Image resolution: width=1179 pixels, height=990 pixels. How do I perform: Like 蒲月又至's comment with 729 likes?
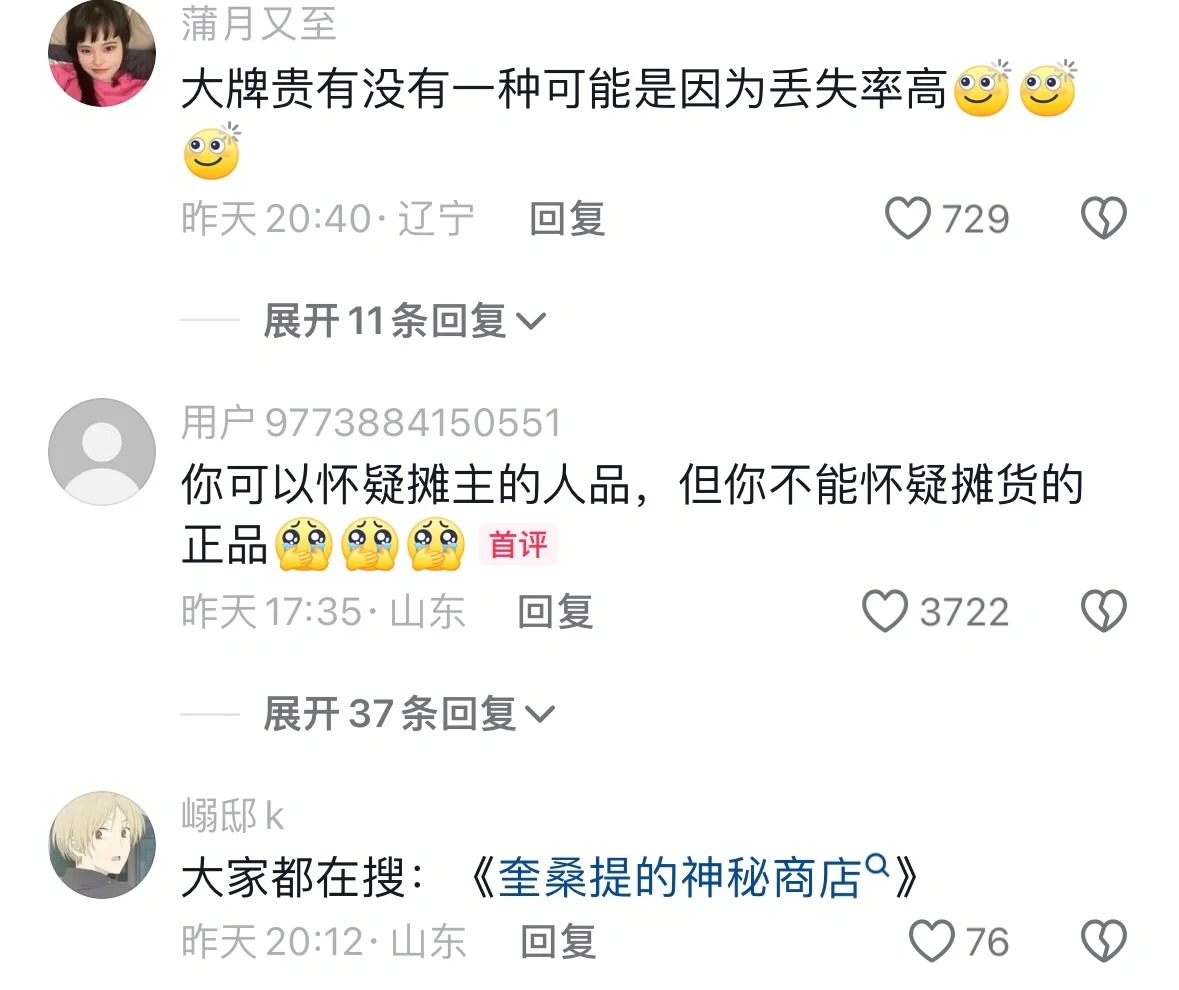point(908,218)
